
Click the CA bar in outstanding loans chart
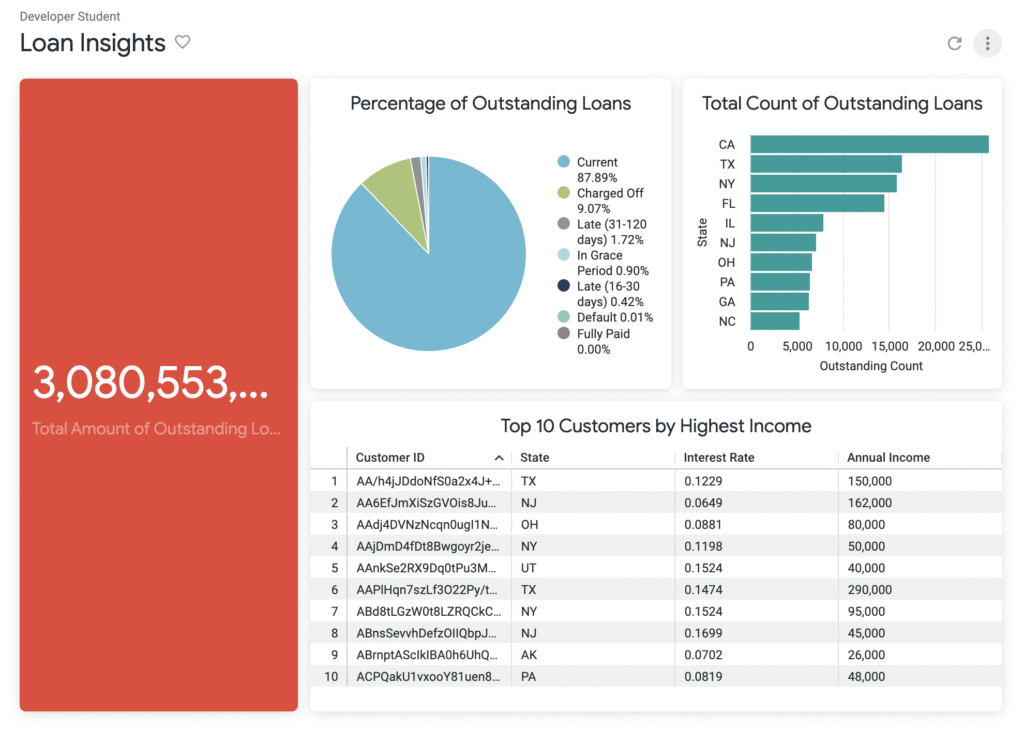click(x=868, y=145)
